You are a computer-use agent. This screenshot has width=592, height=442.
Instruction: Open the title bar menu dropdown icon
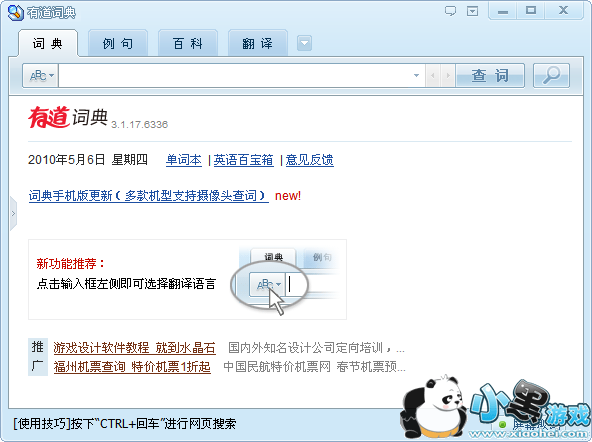472,11
